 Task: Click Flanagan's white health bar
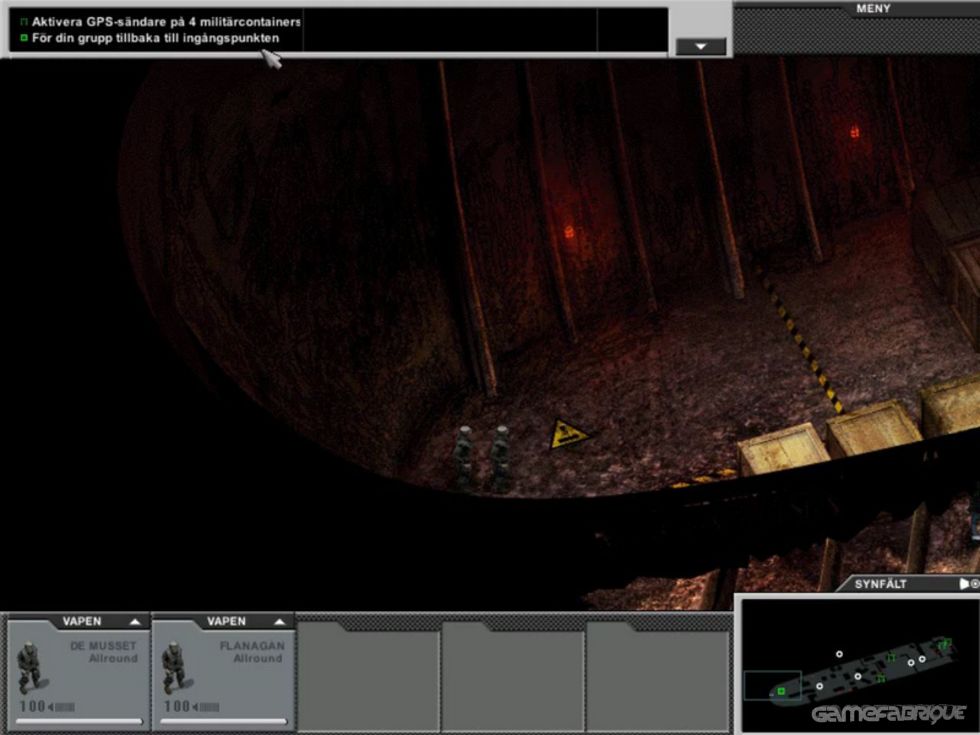(224, 721)
